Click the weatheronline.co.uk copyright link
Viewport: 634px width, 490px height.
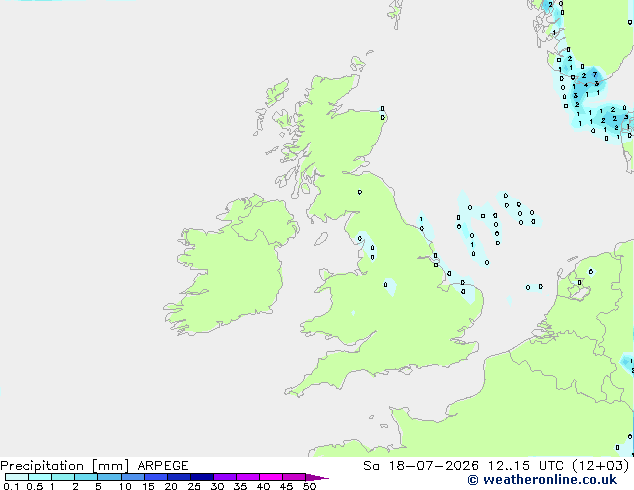[x=542, y=480]
